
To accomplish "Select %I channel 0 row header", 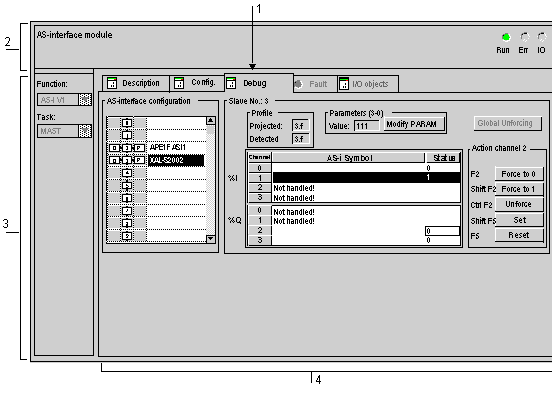I will (260, 168).
